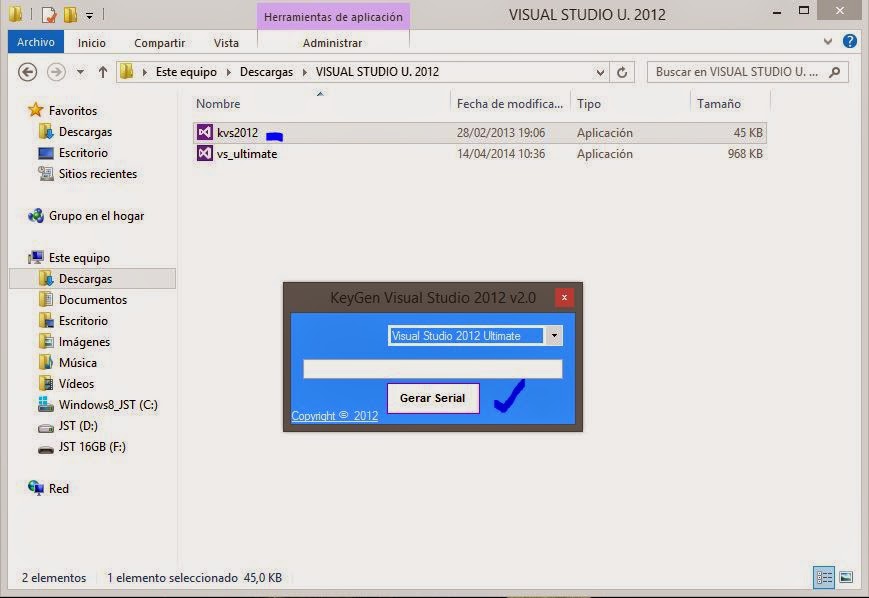Viewport: 869px width, 598px height.
Task: Sort files using the Nombre column header
Action: click(216, 103)
